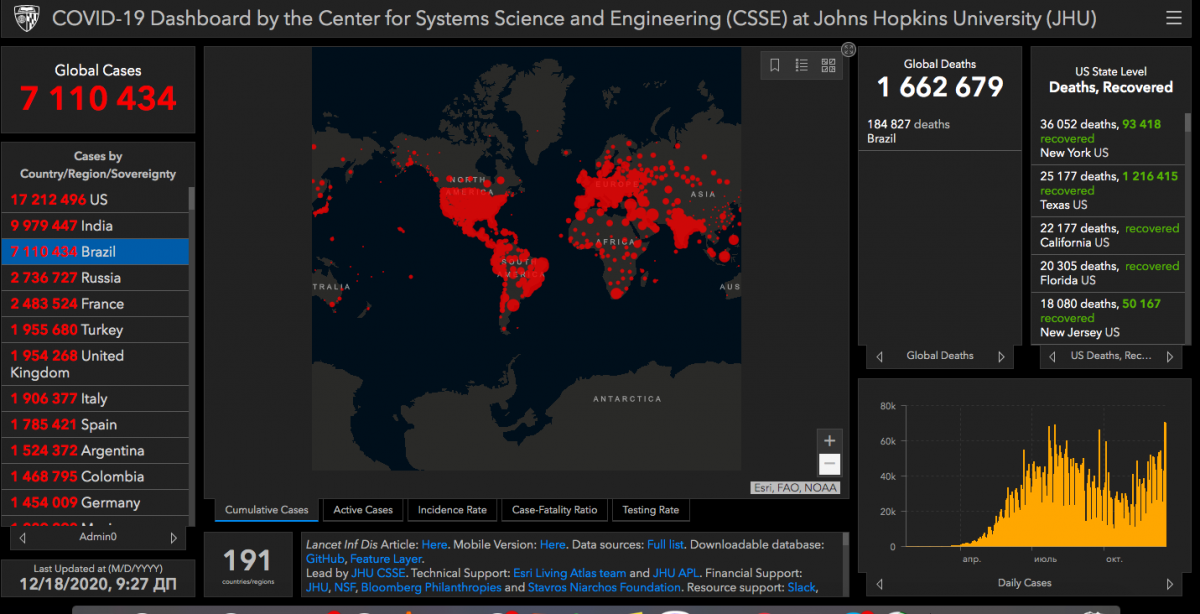Select Turkey in the country cases list
Image resolution: width=1200 pixels, height=614 pixels.
[95, 330]
